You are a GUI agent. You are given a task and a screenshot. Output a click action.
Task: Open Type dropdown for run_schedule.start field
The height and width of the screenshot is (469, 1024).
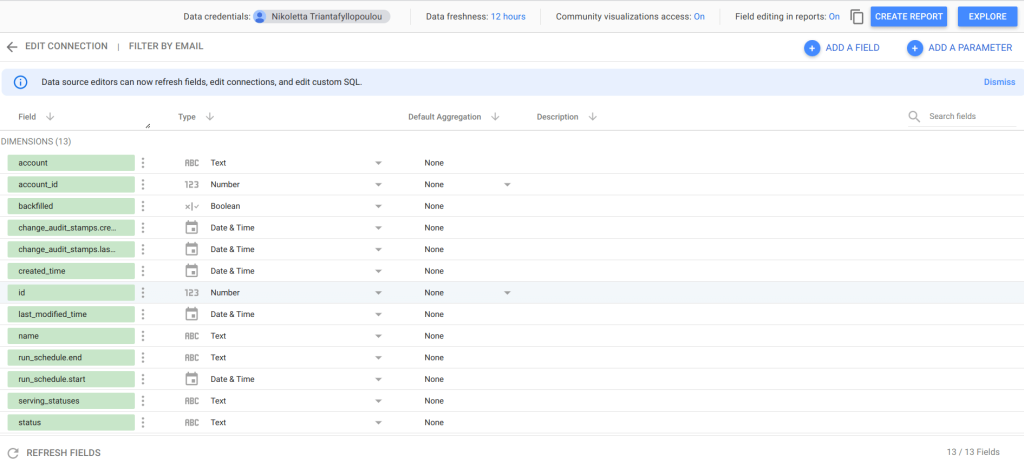[378, 379]
